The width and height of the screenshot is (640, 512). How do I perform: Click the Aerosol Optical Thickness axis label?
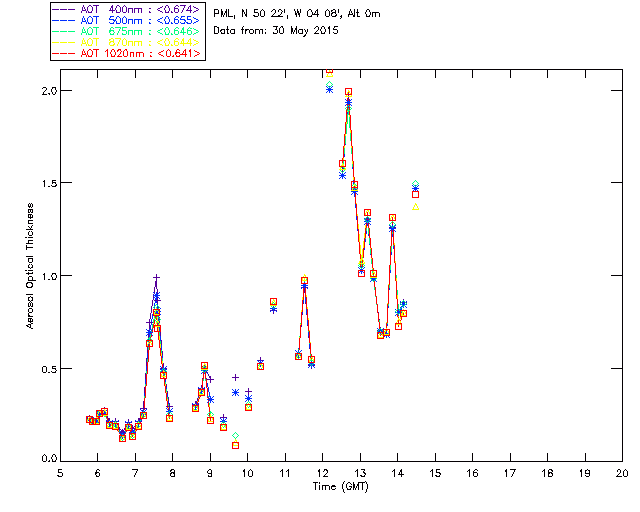click(30, 266)
